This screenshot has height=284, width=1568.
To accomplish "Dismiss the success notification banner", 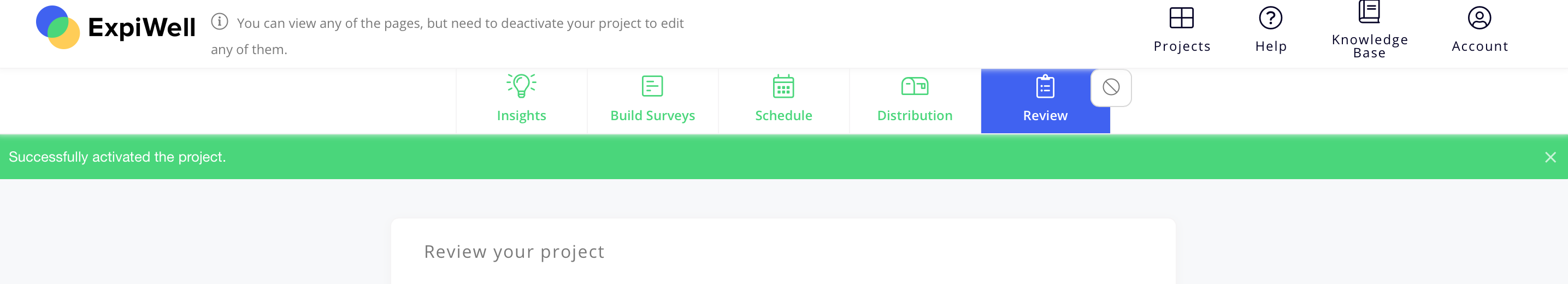I will [1550, 157].
